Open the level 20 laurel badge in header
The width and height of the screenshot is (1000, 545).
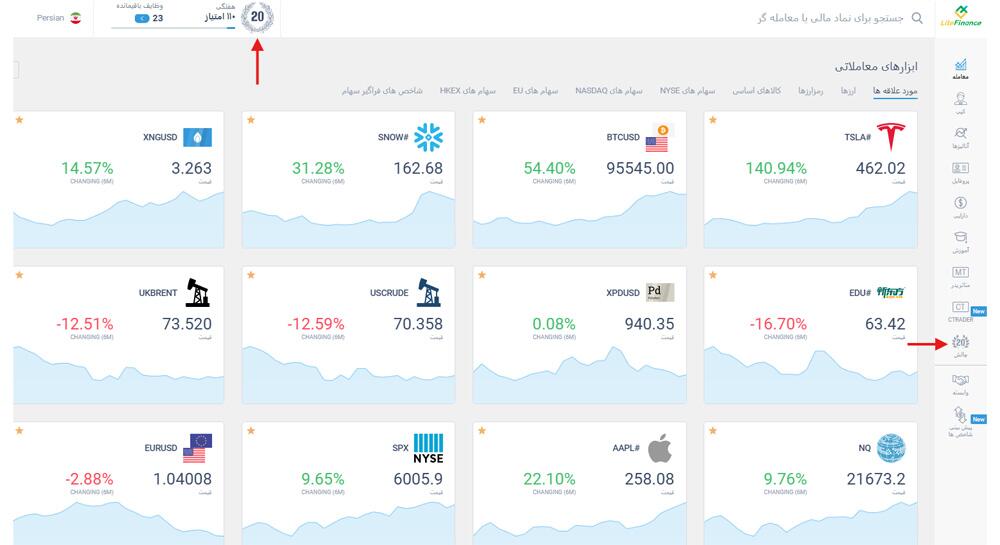[x=258, y=17]
